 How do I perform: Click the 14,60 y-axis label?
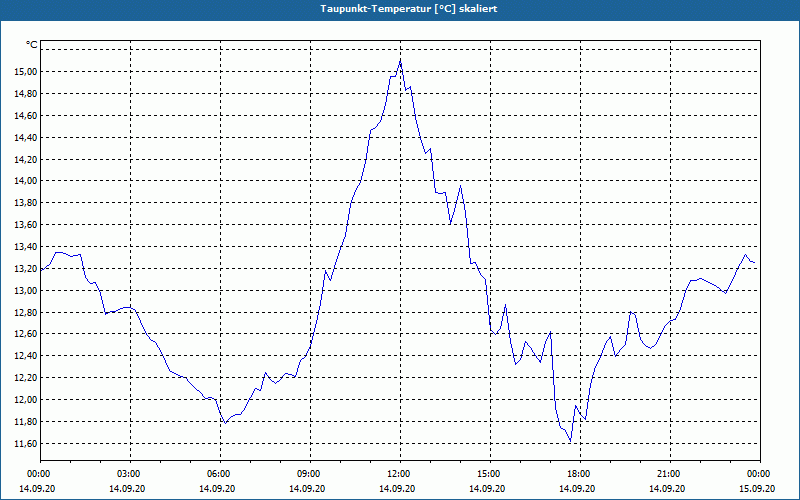pyautogui.click(x=27, y=116)
